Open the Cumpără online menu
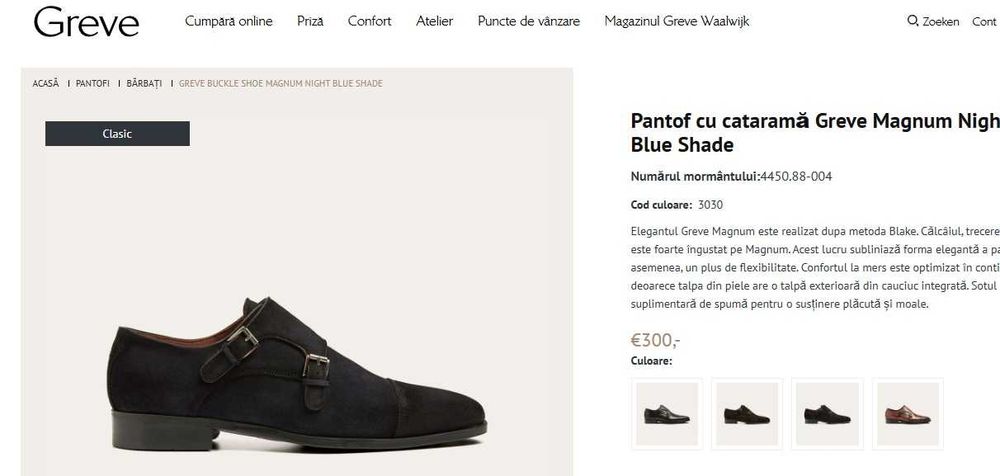 point(228,21)
